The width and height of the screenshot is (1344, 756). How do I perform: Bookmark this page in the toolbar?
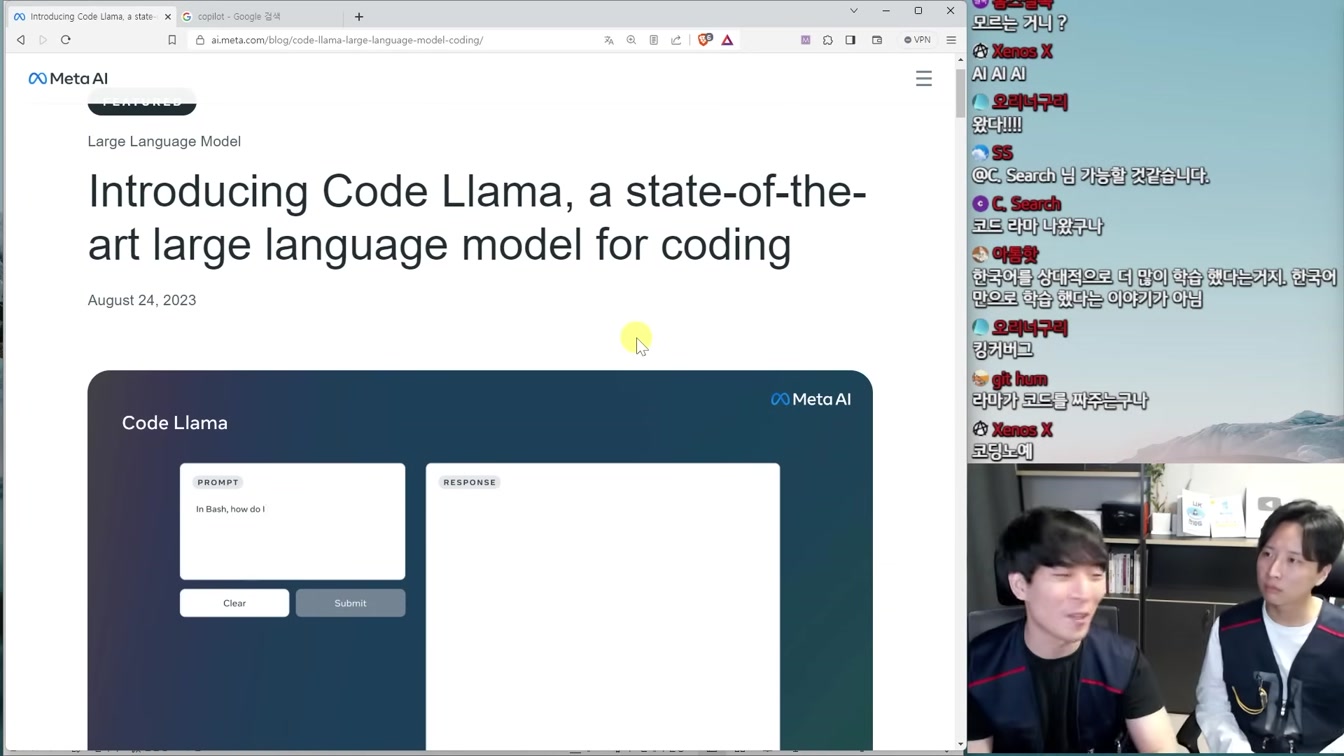[x=172, y=40]
